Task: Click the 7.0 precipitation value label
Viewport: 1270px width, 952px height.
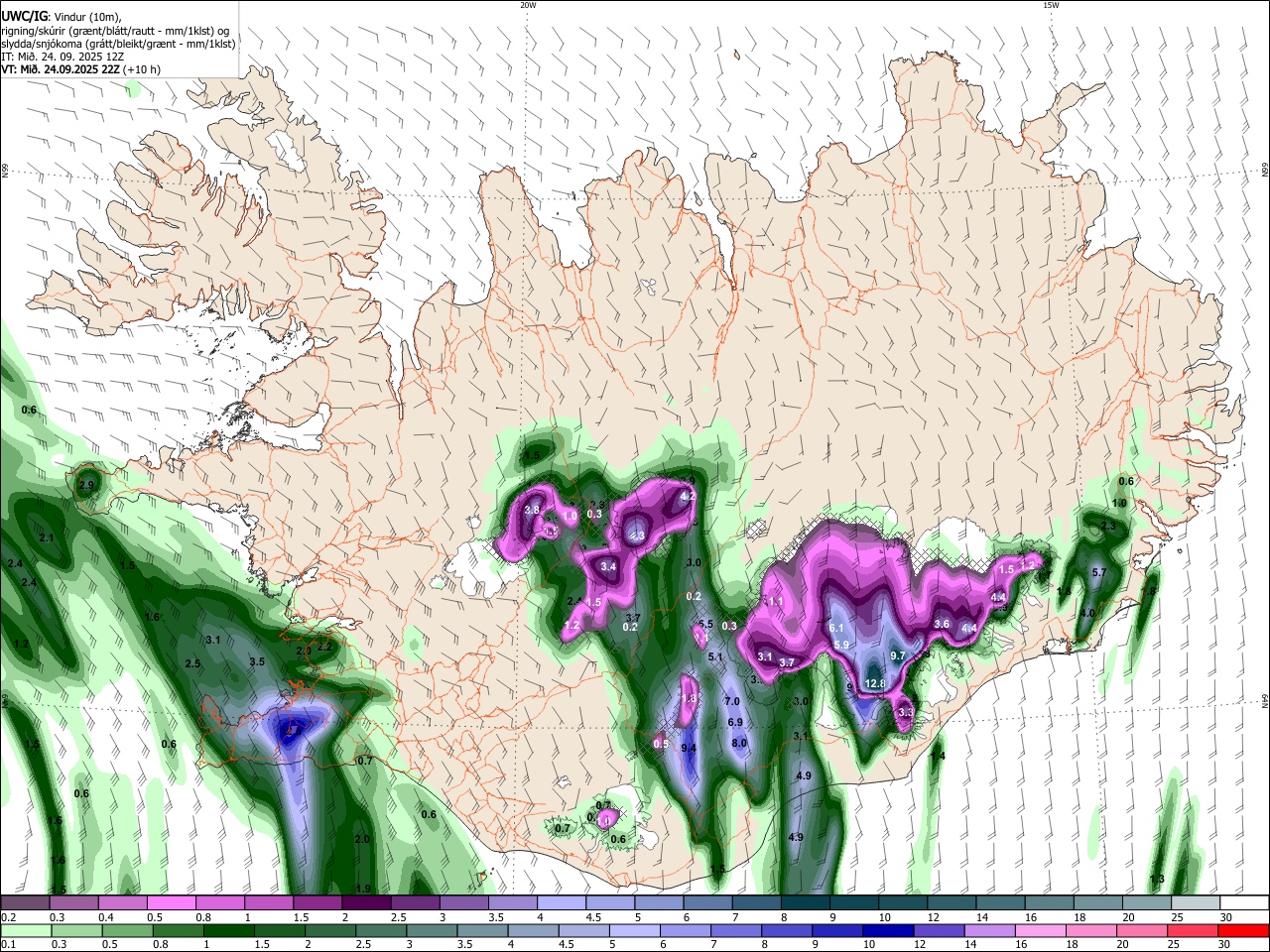Action: point(732,702)
